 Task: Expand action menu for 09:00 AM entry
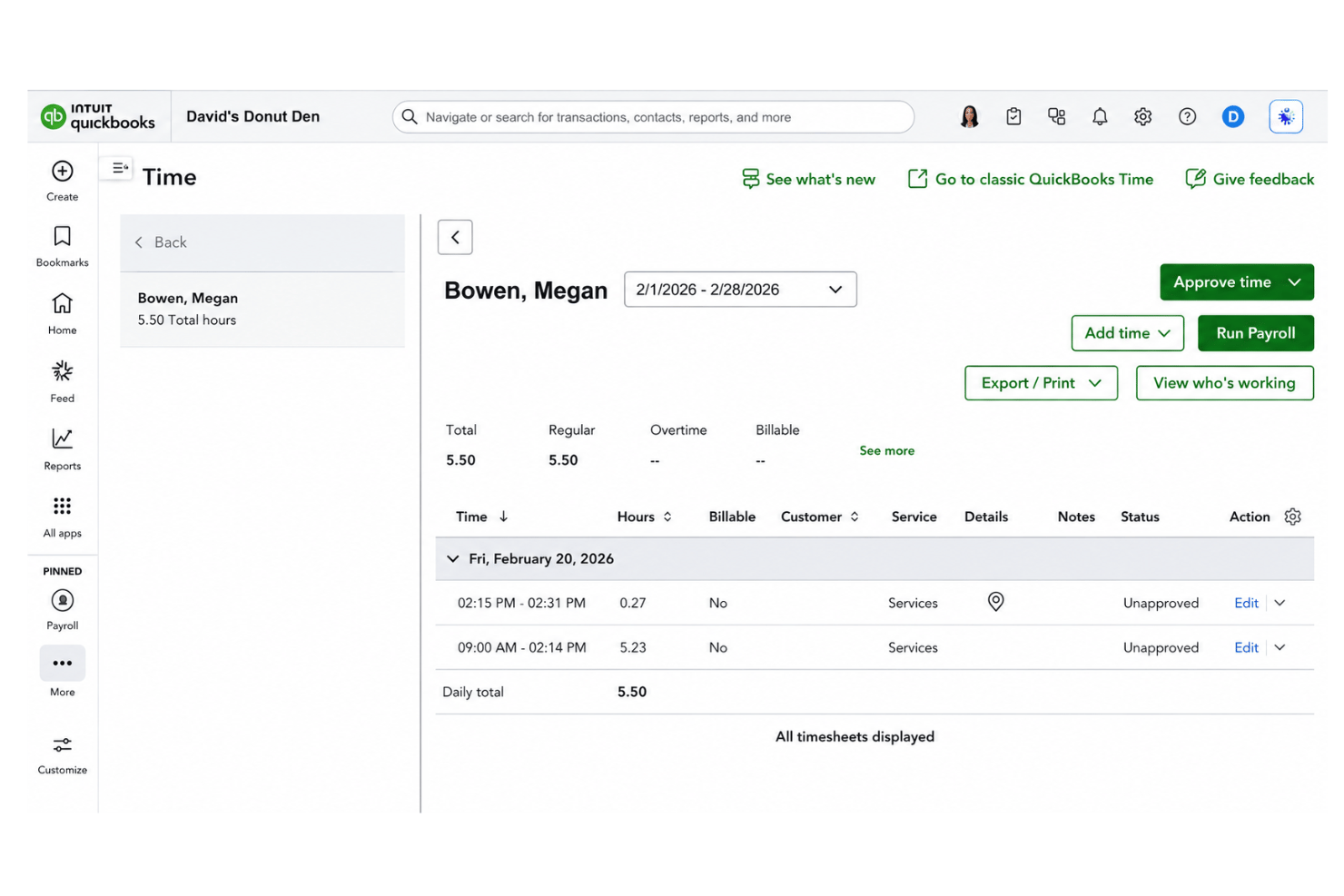pyautogui.click(x=1280, y=647)
